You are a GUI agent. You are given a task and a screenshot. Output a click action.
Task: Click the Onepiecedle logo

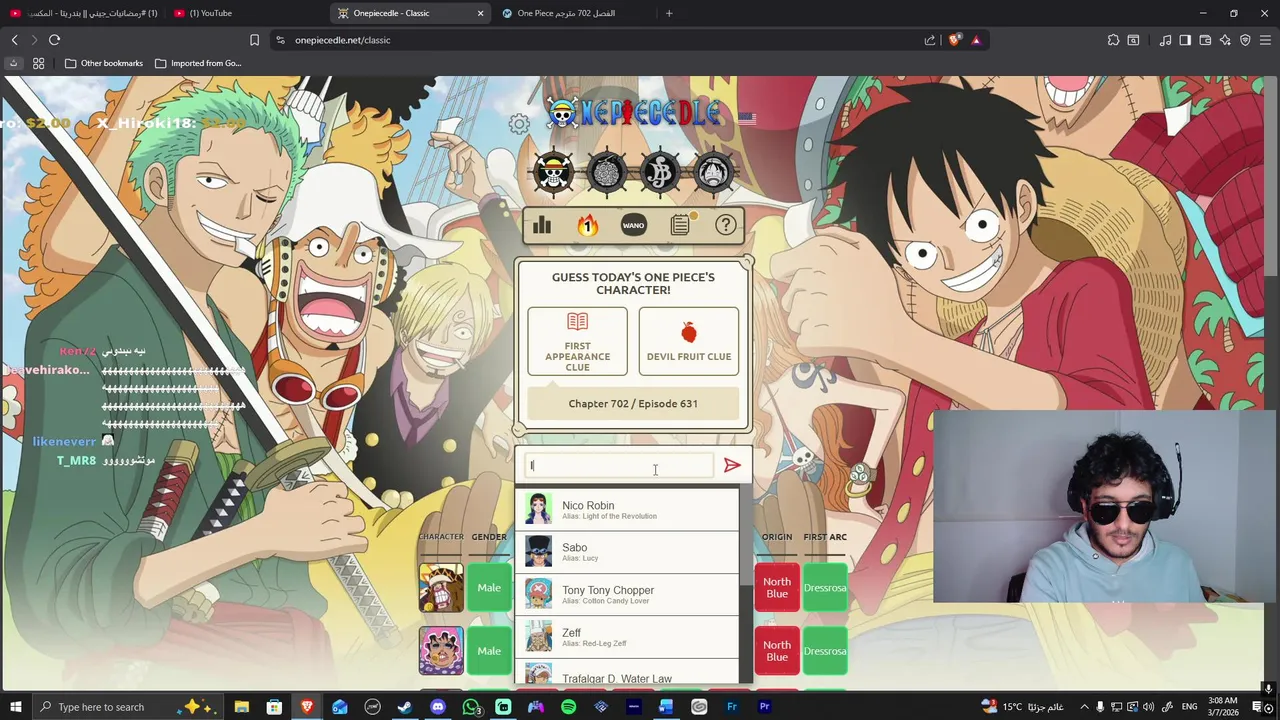click(x=634, y=112)
